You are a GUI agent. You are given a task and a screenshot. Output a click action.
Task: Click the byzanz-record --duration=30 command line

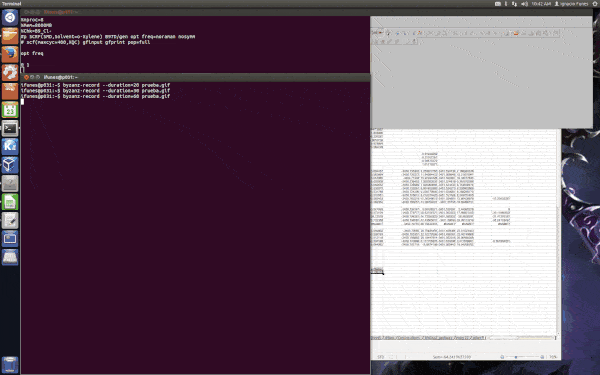tap(95, 91)
